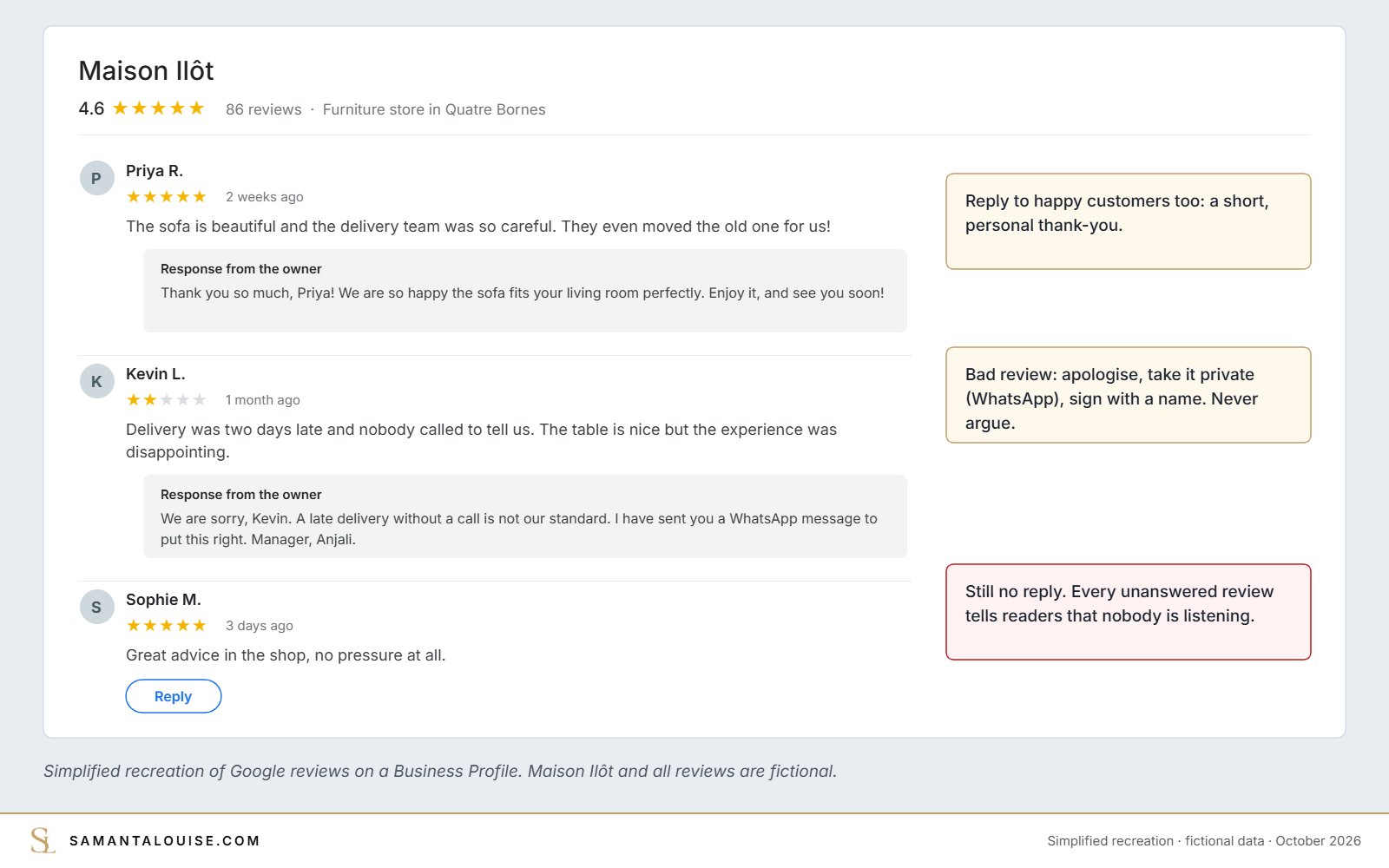Click reviewer name "Priya R."

click(x=155, y=171)
